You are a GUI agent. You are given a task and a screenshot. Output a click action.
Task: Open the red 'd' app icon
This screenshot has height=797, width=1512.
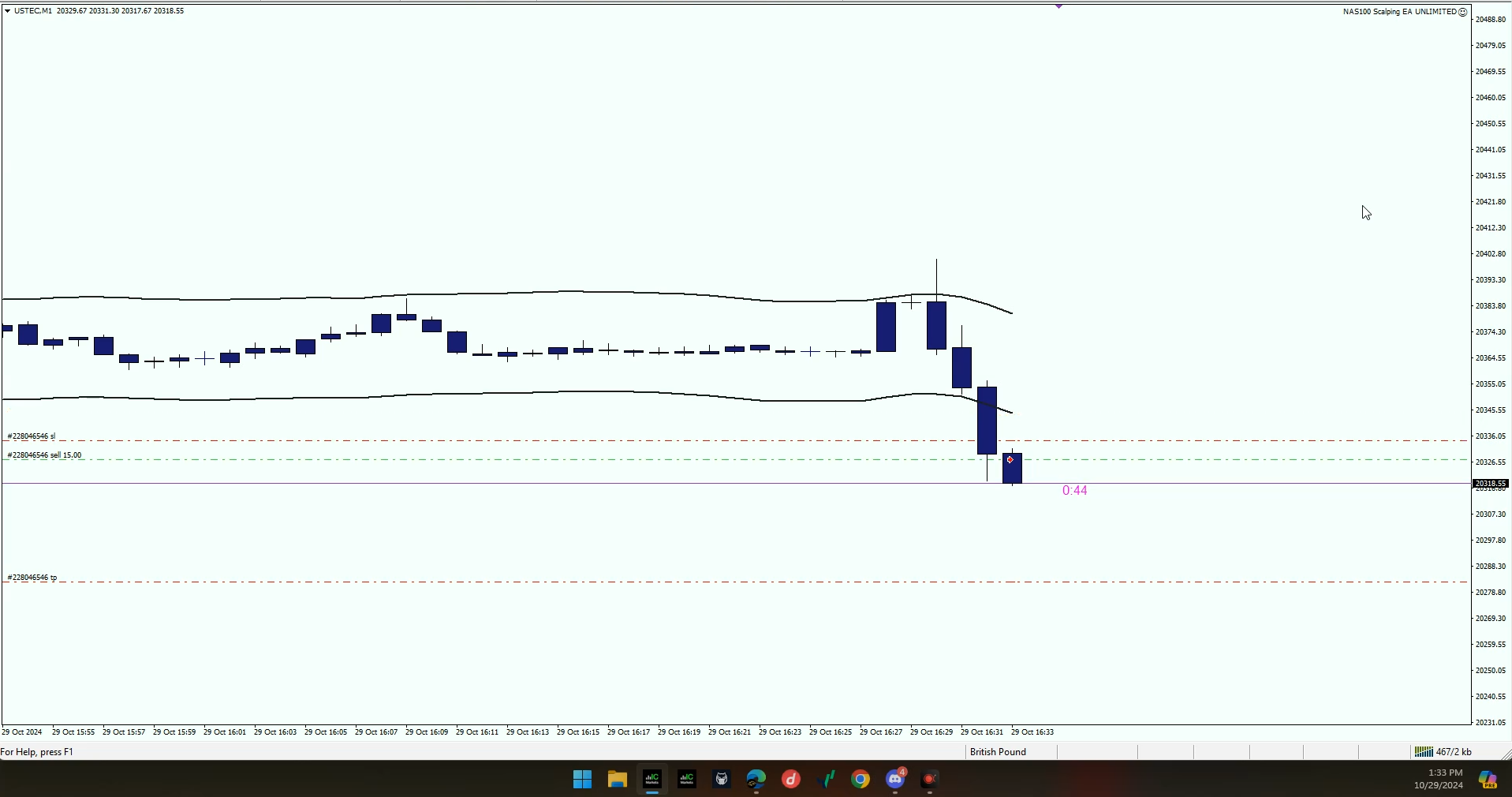pyautogui.click(x=791, y=780)
